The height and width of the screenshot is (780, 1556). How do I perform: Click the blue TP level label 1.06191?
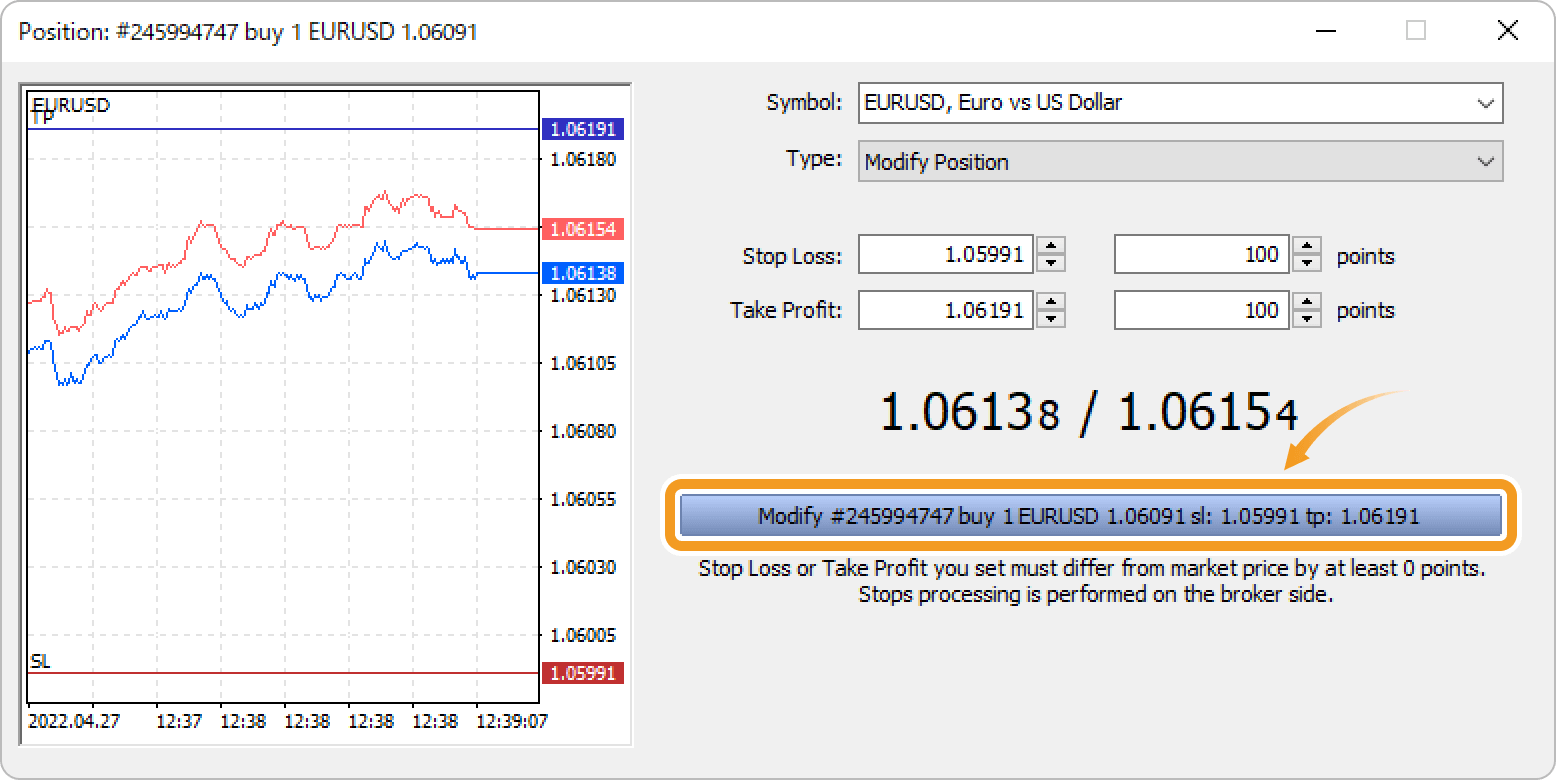tap(582, 129)
